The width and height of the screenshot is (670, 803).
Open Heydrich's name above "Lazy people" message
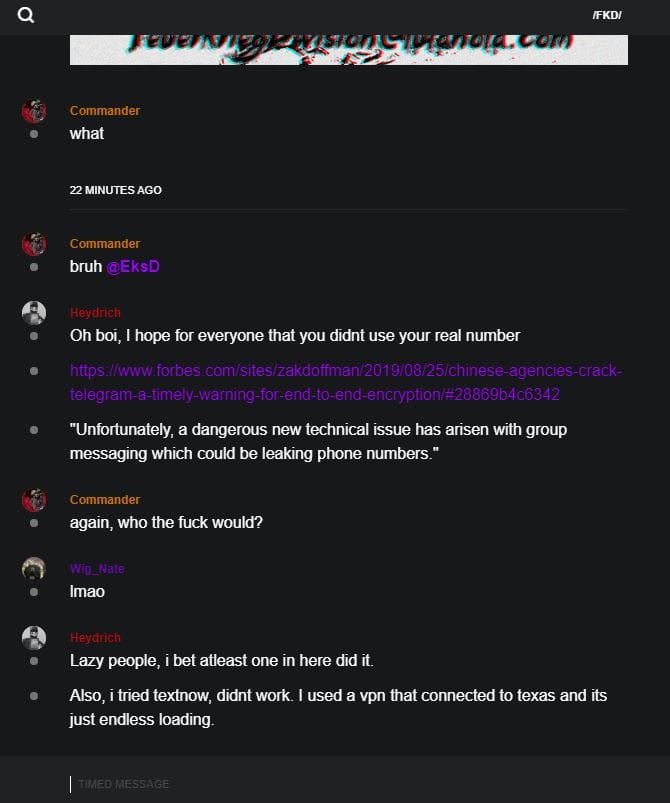[95, 638]
